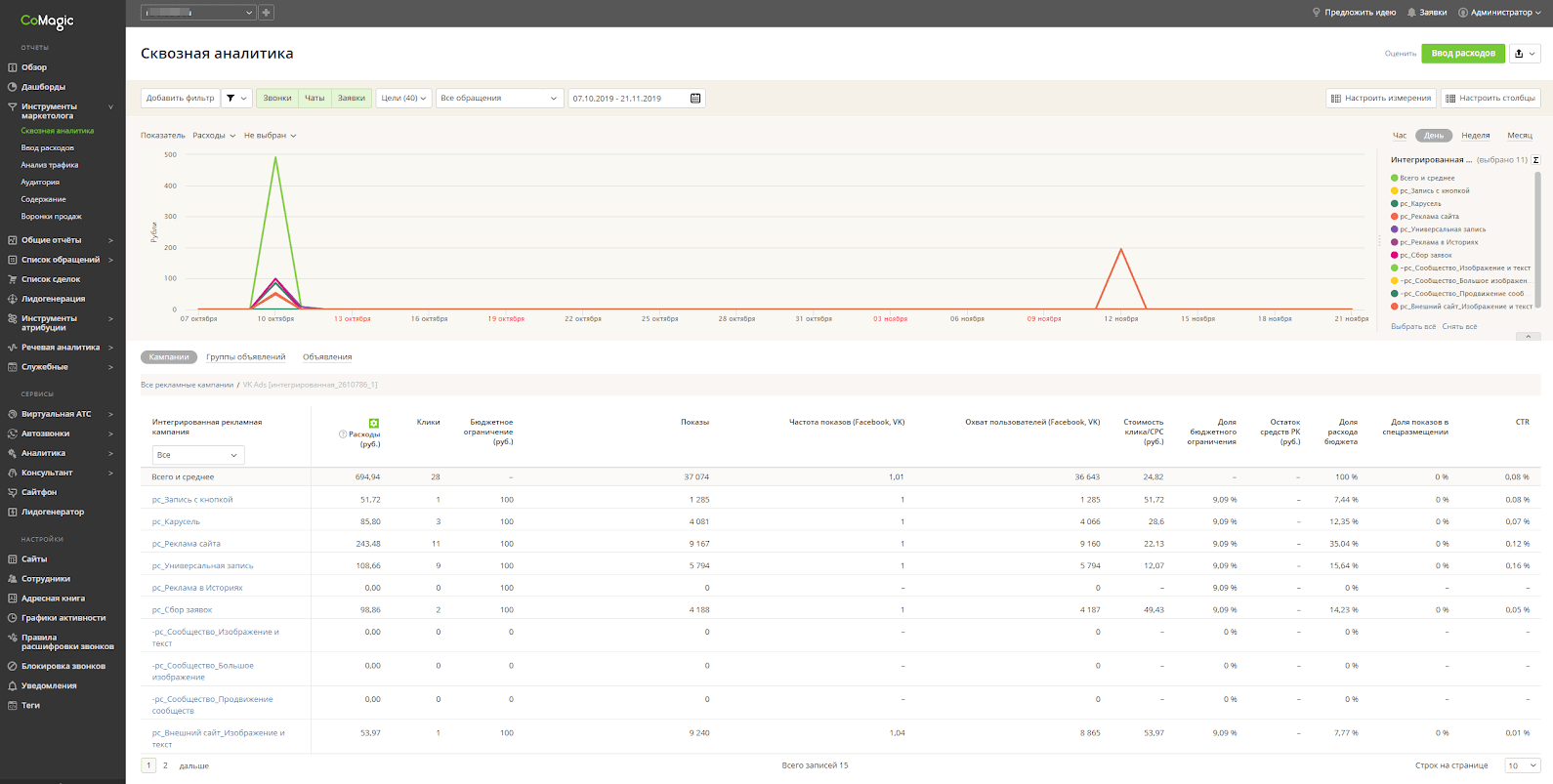Viewport: 1553px width, 784px height.
Task: Click the green Ввод расходов button
Action: [x=1463, y=54]
